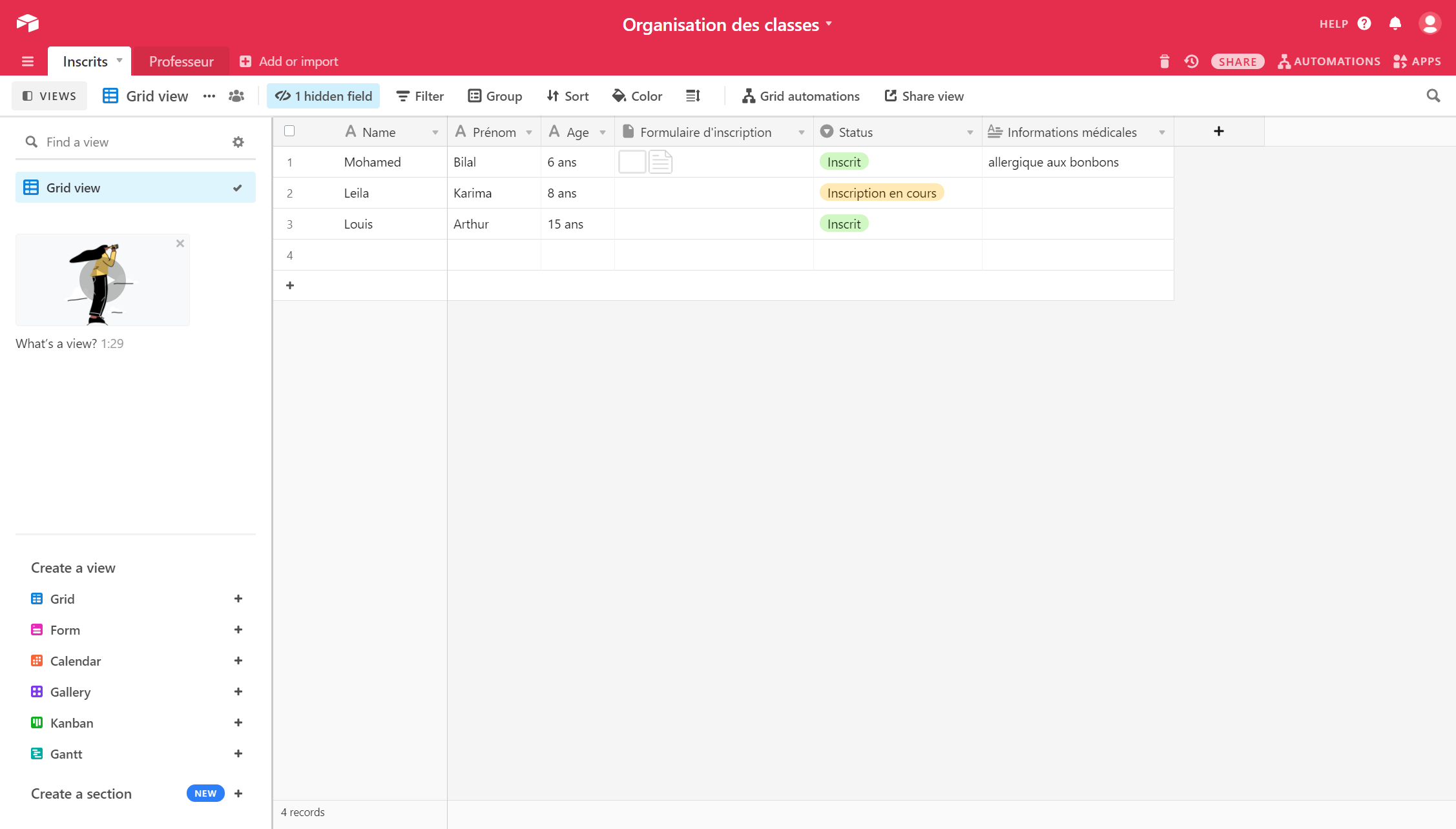Screen dimensions: 1456x829
Task: Open view settings gear icon
Action: point(238,142)
